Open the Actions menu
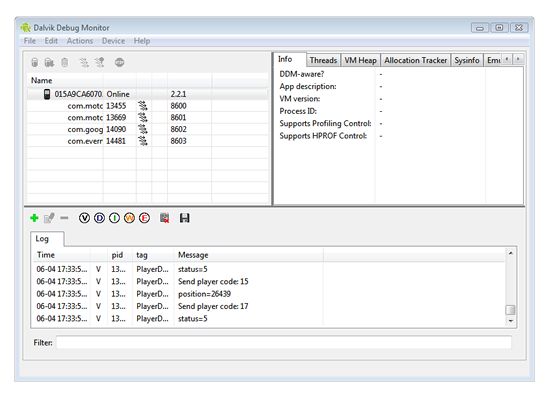This screenshot has width=550, height=395. (80, 41)
